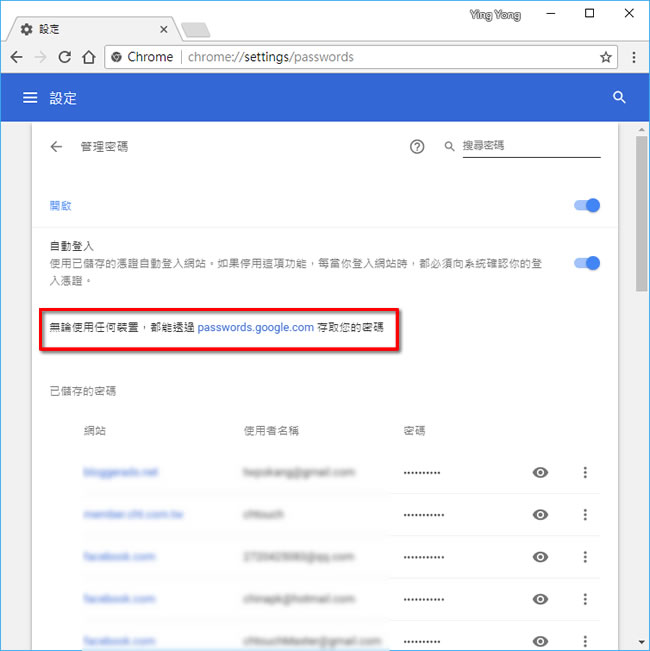
Task: Minimize the Chrome window
Action: coord(550,14)
